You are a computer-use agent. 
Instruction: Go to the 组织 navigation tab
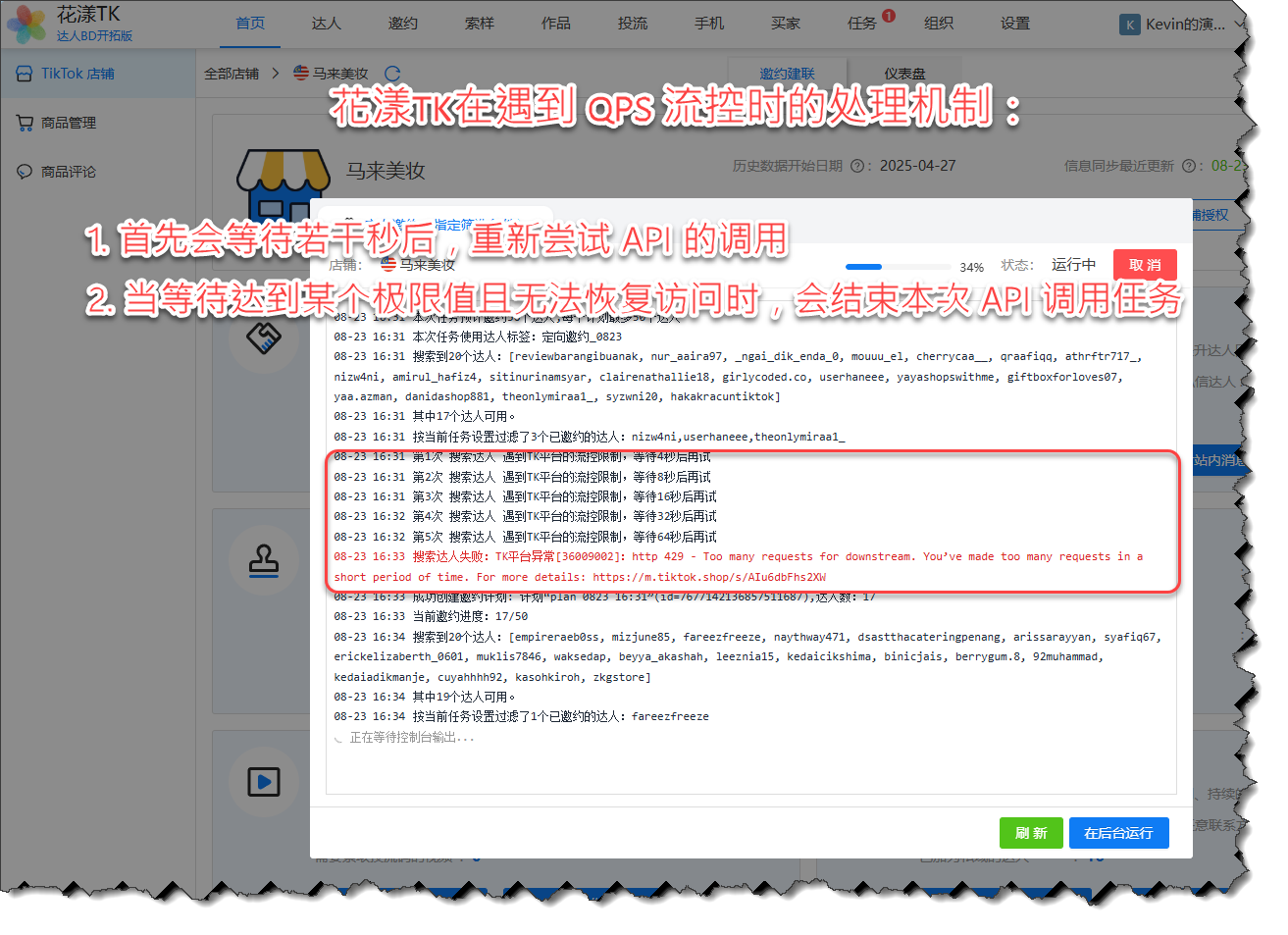pyautogui.click(x=938, y=24)
